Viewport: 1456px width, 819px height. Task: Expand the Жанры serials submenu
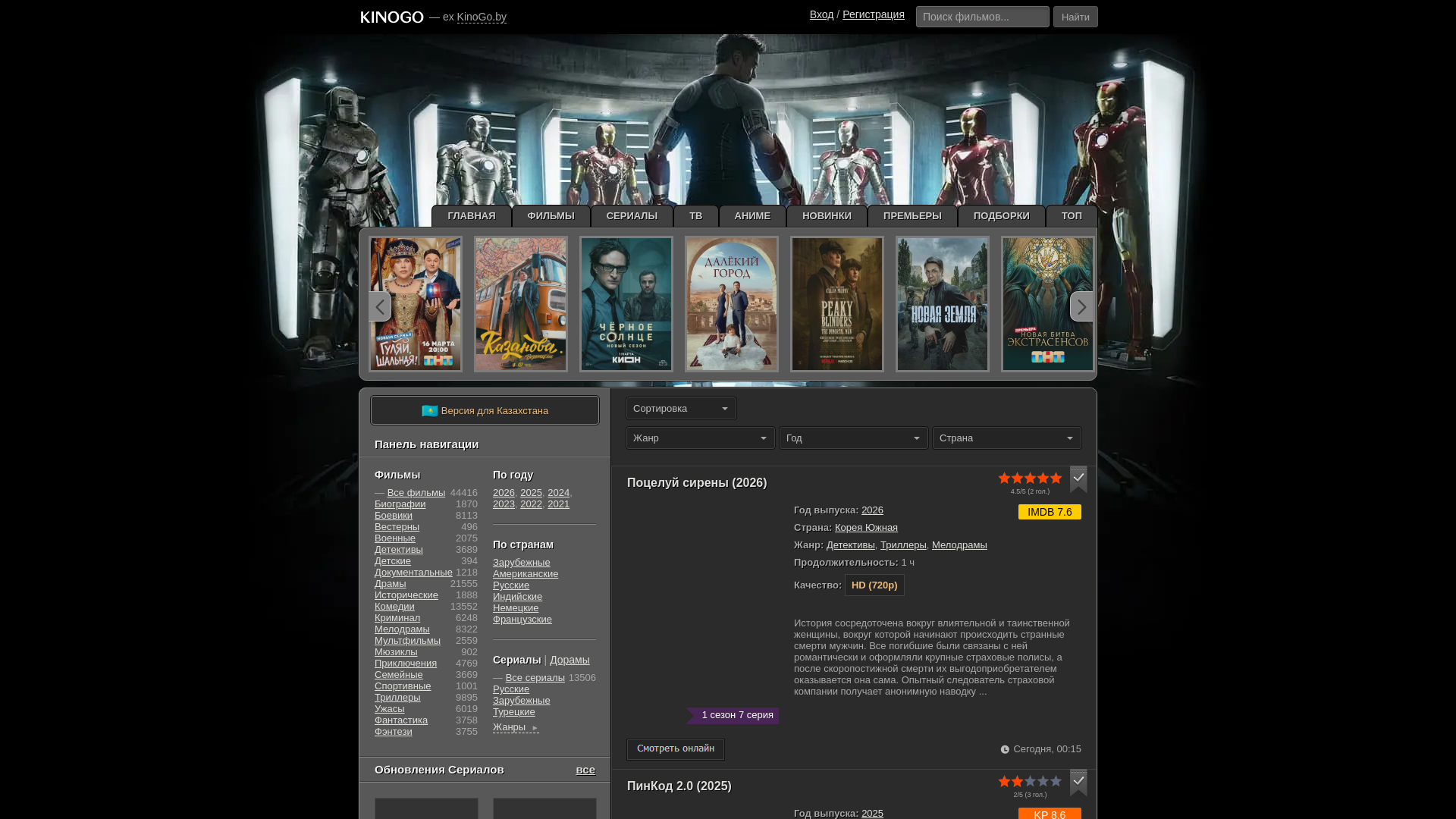pos(516,727)
